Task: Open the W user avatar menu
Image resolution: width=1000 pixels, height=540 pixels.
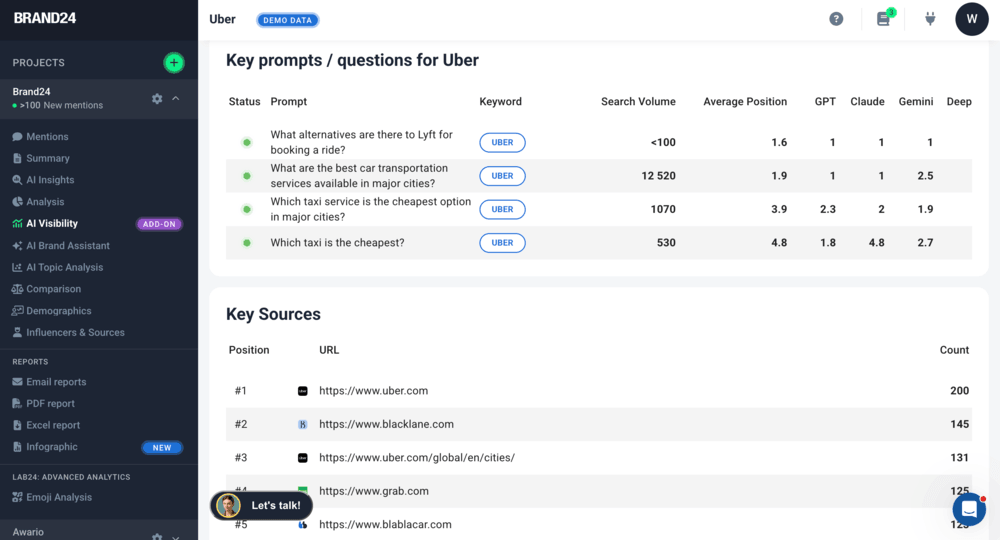Action: (x=971, y=19)
